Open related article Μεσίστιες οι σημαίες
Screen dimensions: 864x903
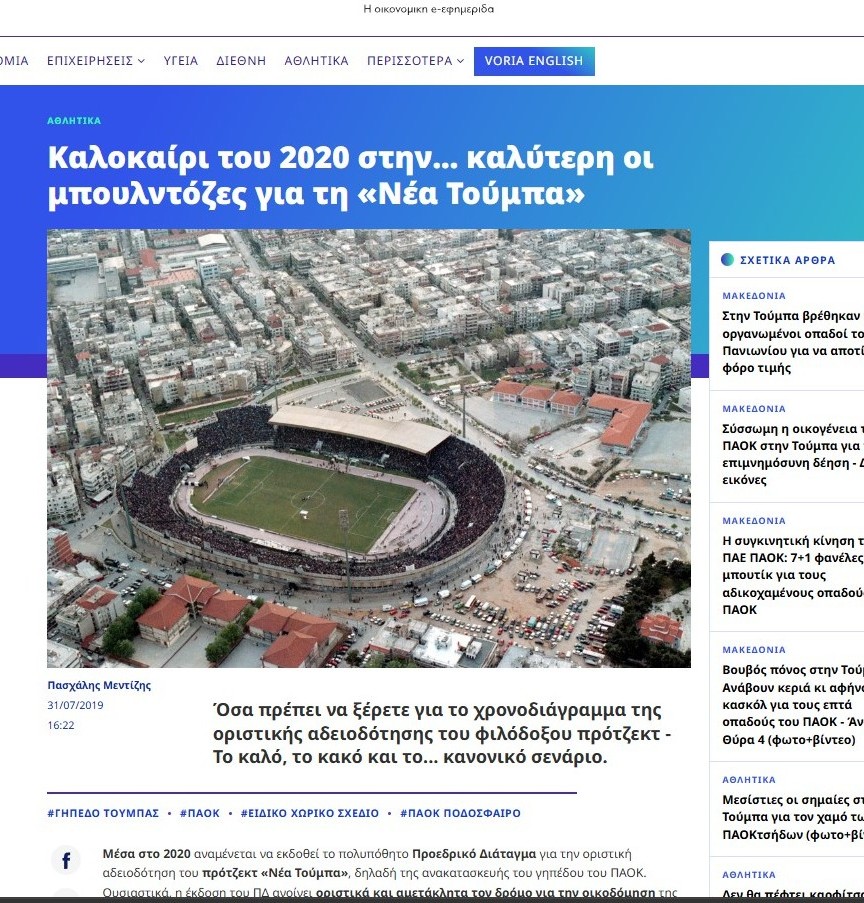coord(793,817)
